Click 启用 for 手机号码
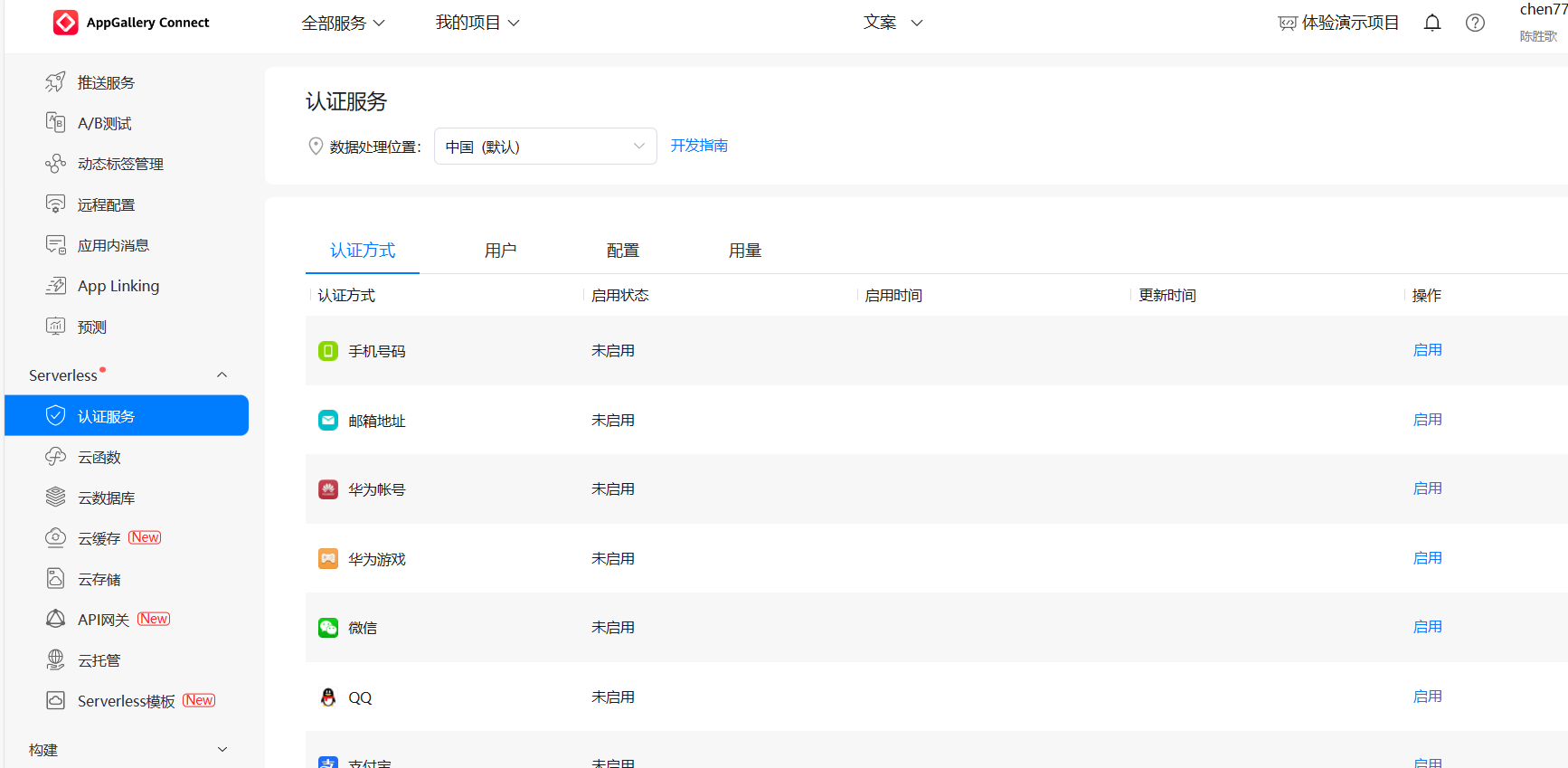The height and width of the screenshot is (768, 1568). click(x=1428, y=350)
